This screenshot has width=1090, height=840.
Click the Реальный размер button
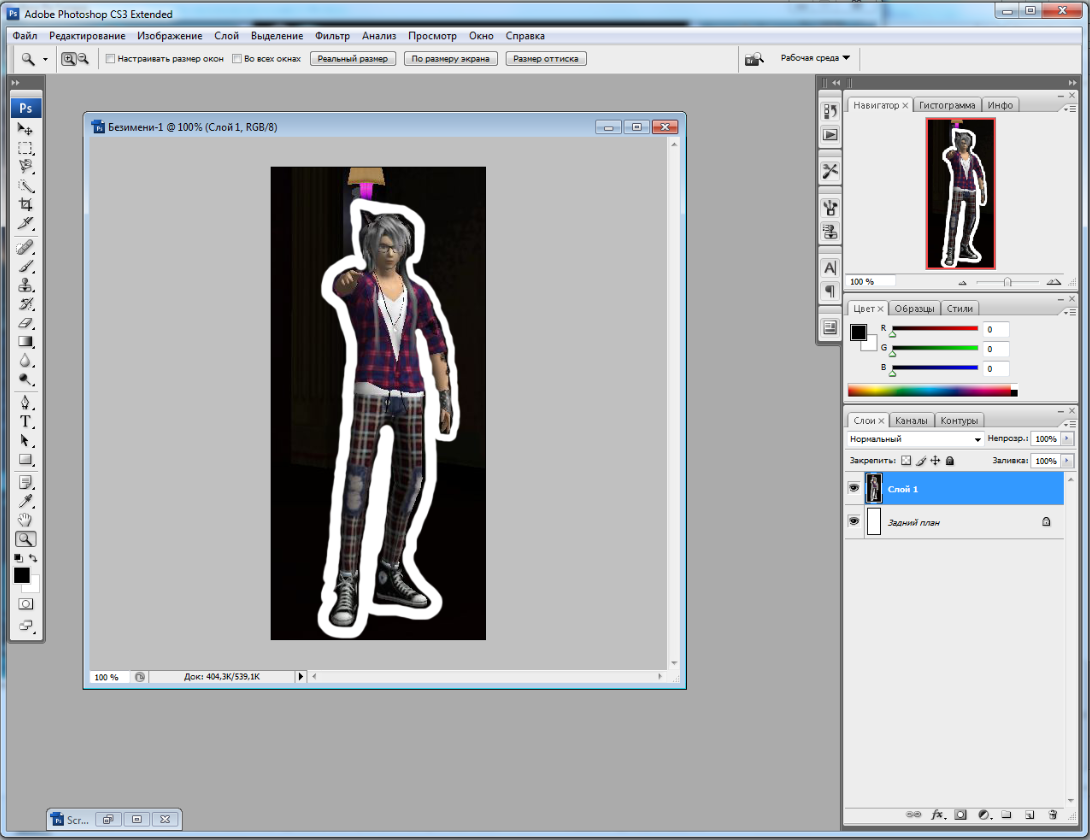353,59
